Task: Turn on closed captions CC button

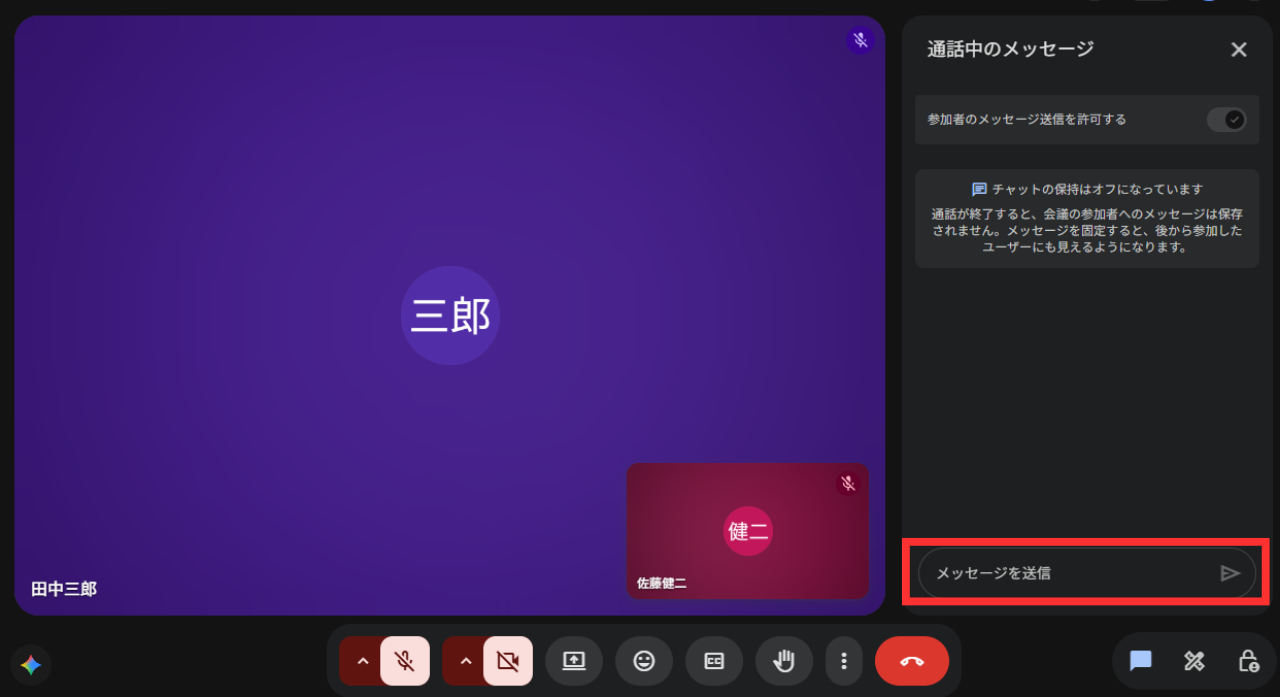Action: [714, 661]
